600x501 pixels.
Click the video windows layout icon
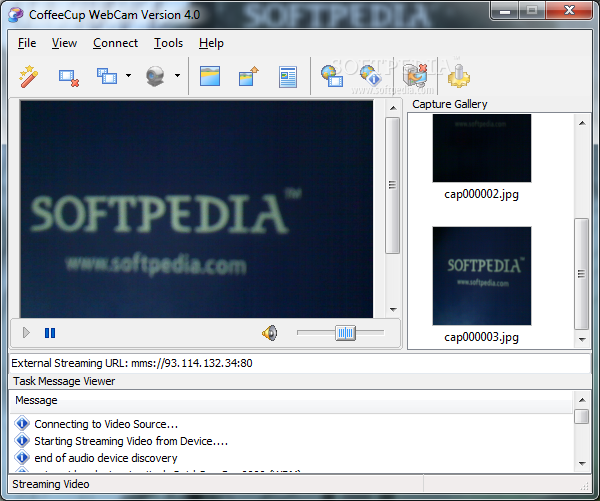107,76
